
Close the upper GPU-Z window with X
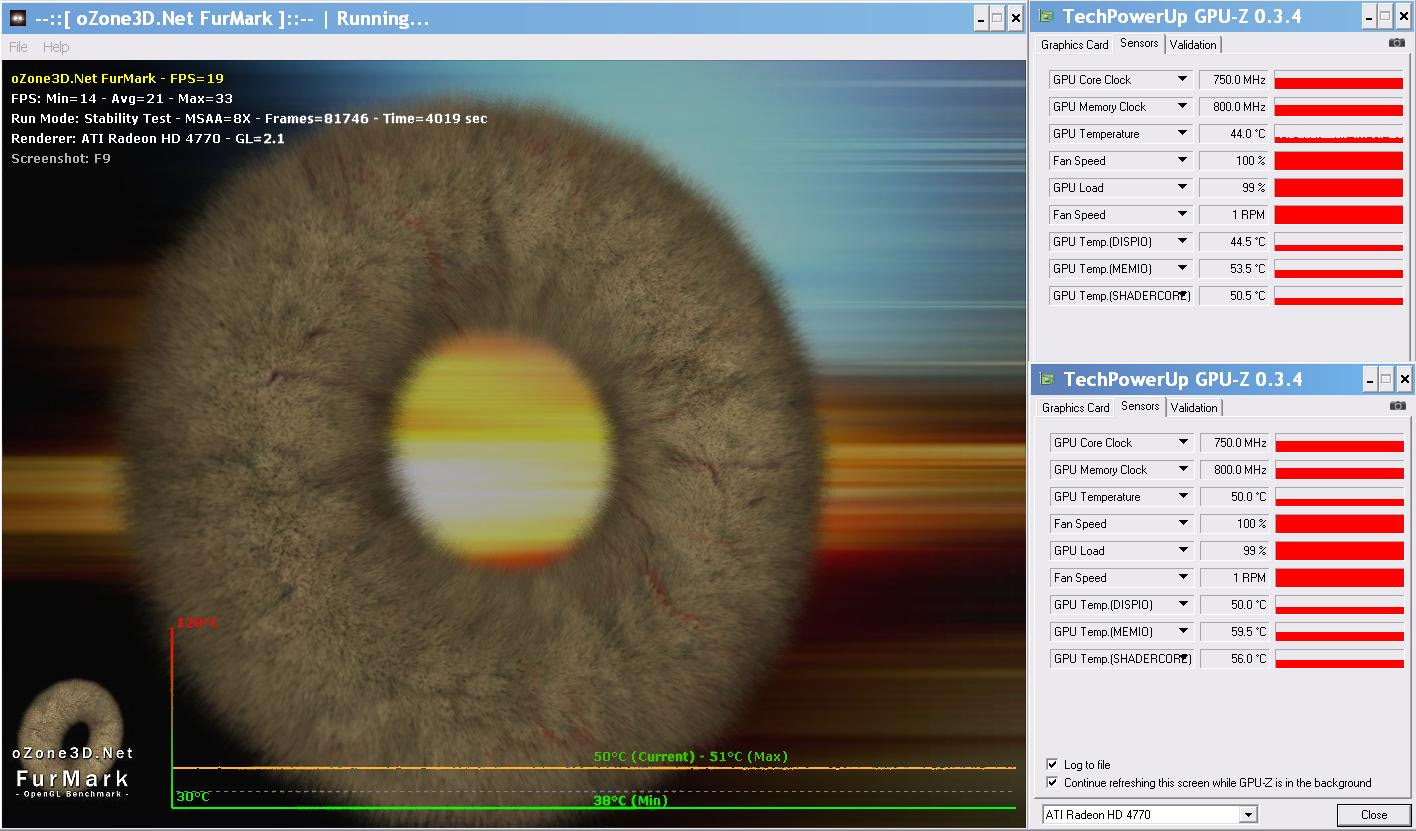[1404, 16]
